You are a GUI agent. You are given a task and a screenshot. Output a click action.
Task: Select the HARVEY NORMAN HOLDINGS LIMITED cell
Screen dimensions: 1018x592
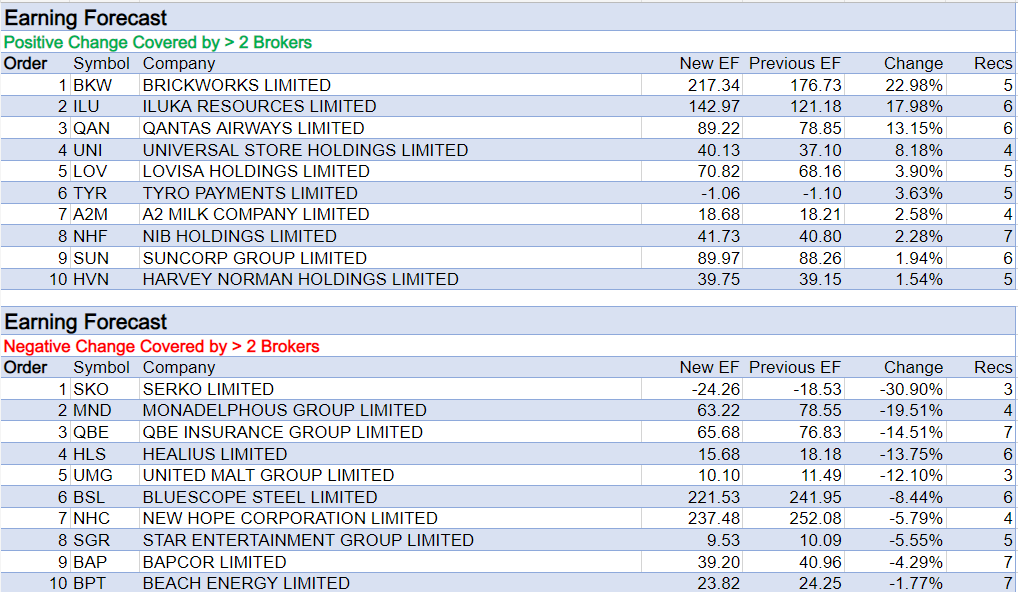coord(300,279)
